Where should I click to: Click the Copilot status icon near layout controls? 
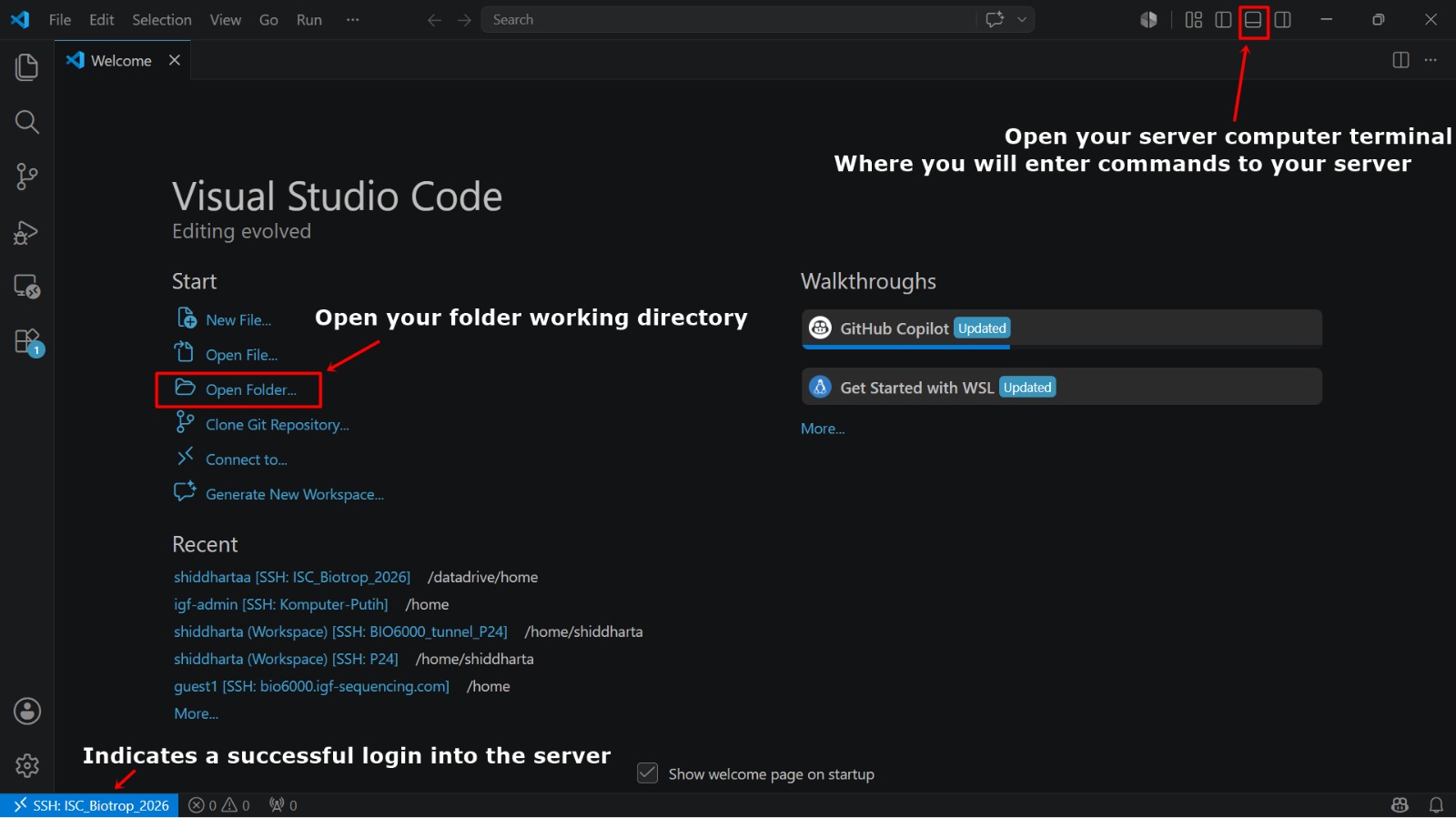[1148, 19]
